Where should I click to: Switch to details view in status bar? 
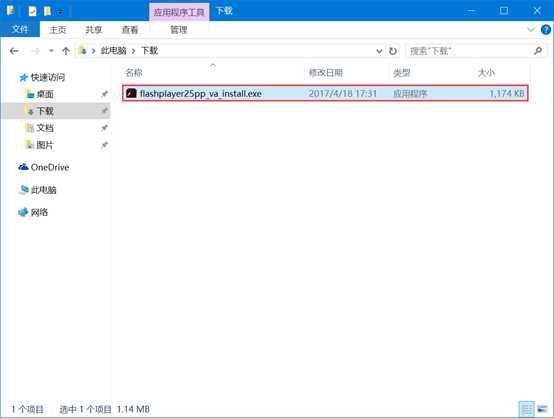[526, 409]
